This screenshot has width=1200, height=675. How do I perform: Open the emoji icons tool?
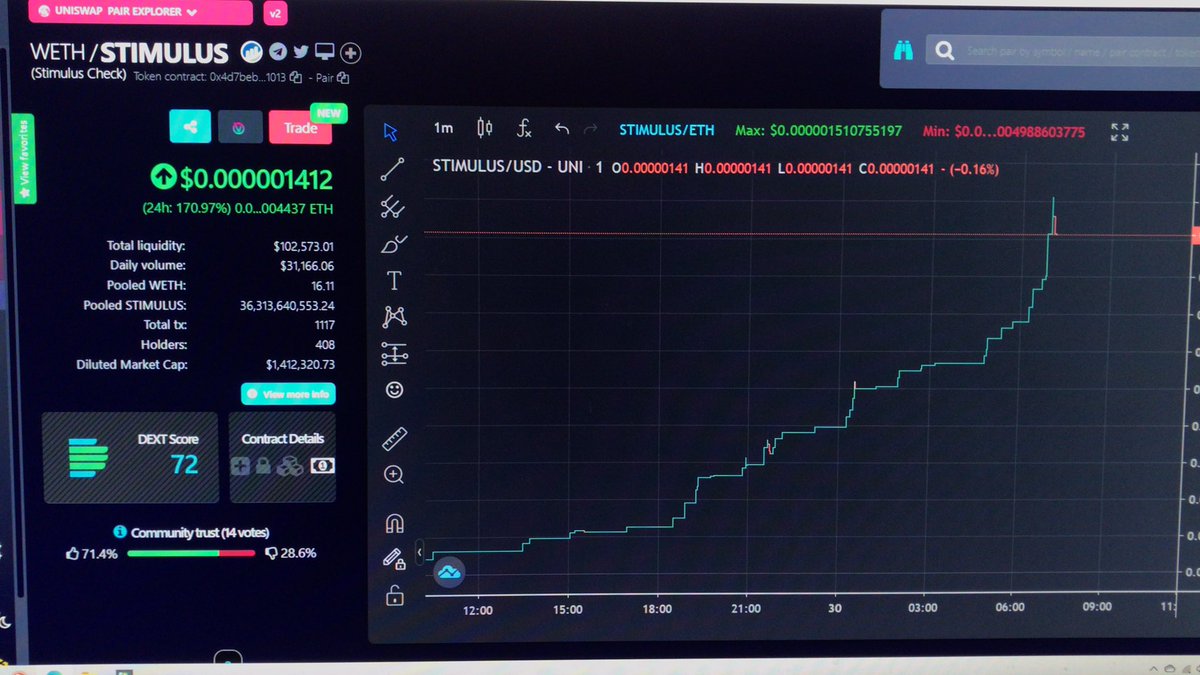[x=394, y=390]
